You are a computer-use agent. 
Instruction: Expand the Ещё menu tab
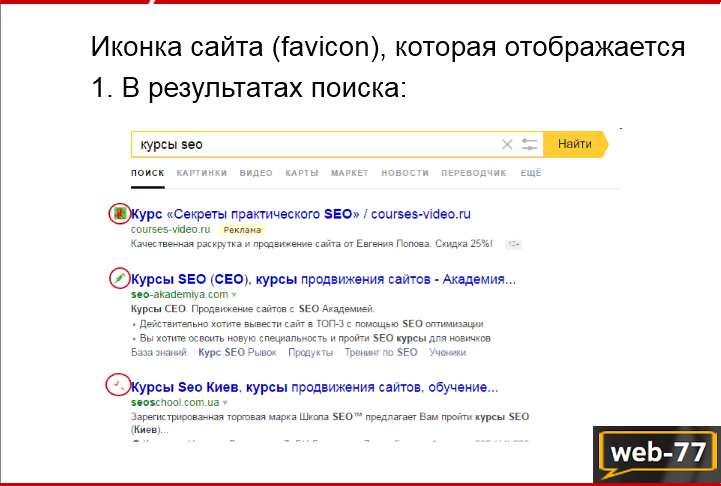(x=531, y=173)
